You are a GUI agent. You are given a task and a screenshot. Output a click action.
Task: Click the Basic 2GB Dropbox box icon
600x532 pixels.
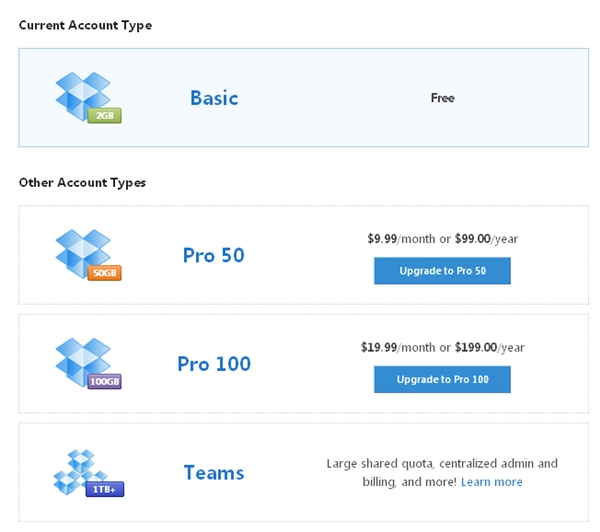point(88,98)
